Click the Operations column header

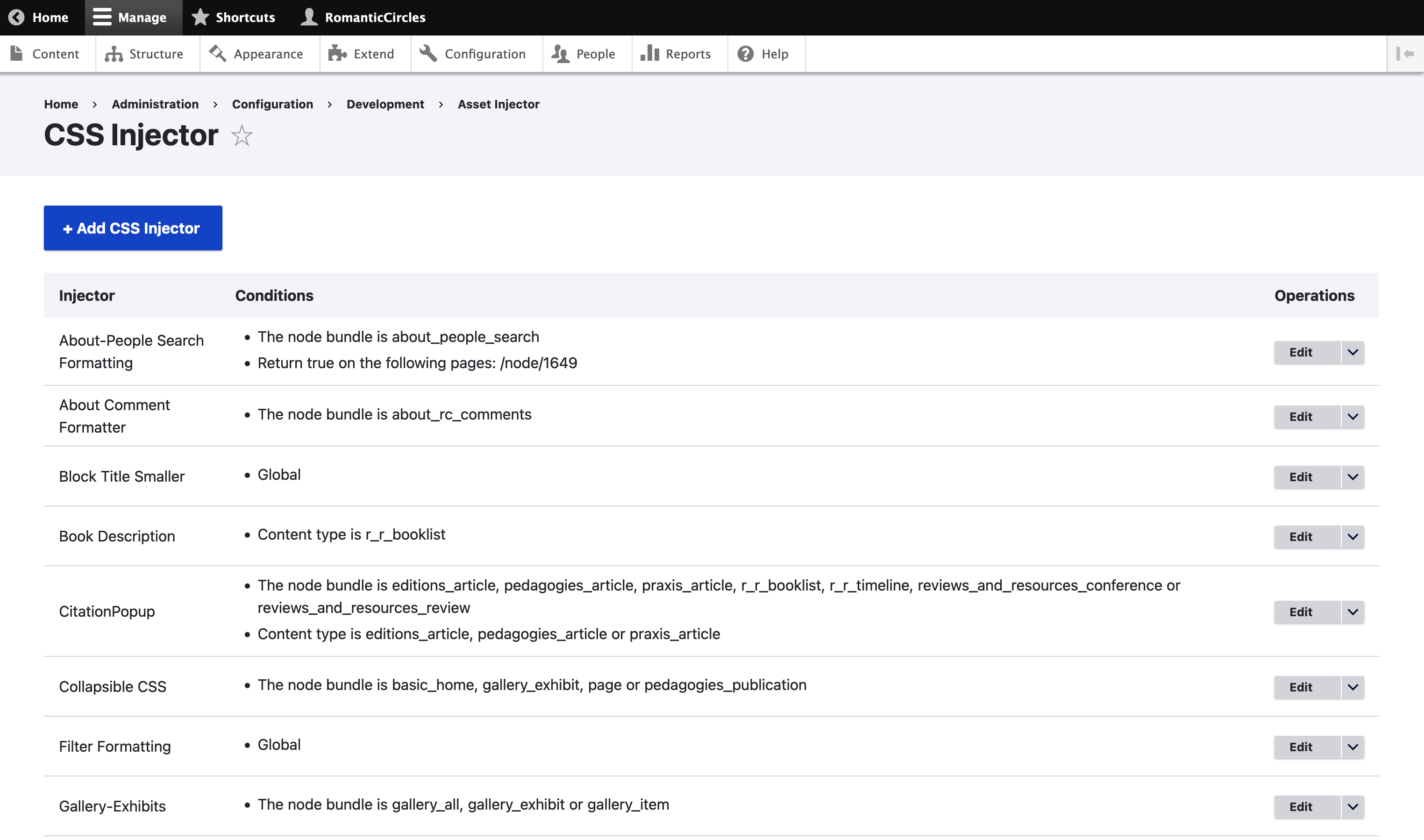pos(1314,295)
